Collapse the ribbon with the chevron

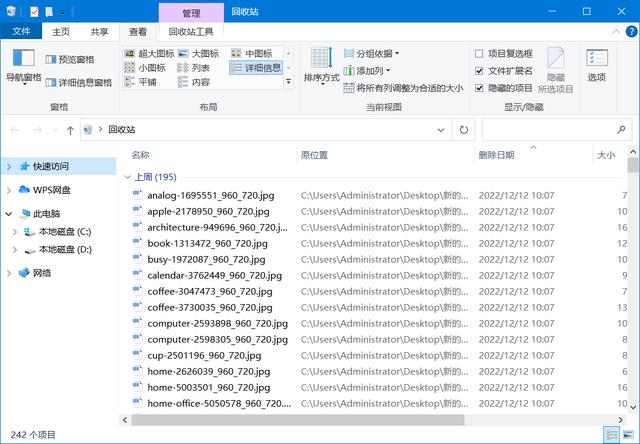point(616,31)
